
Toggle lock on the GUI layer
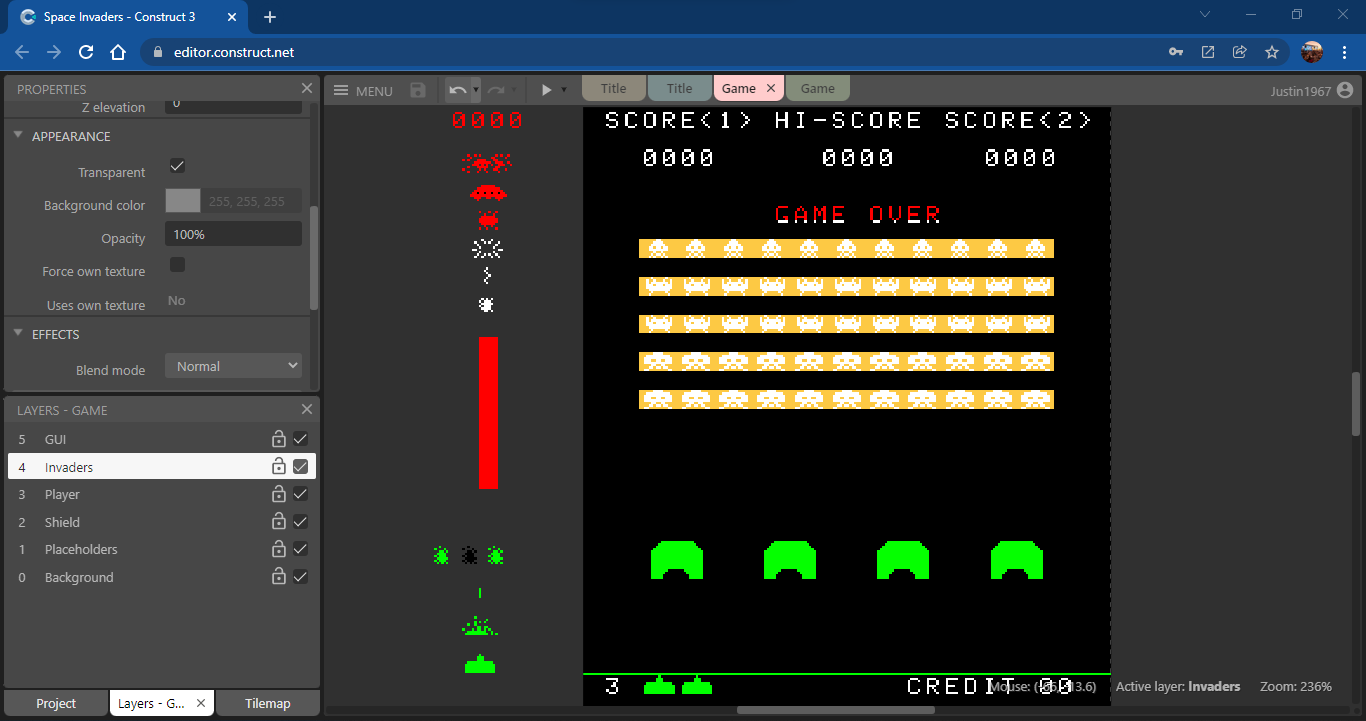coord(279,439)
